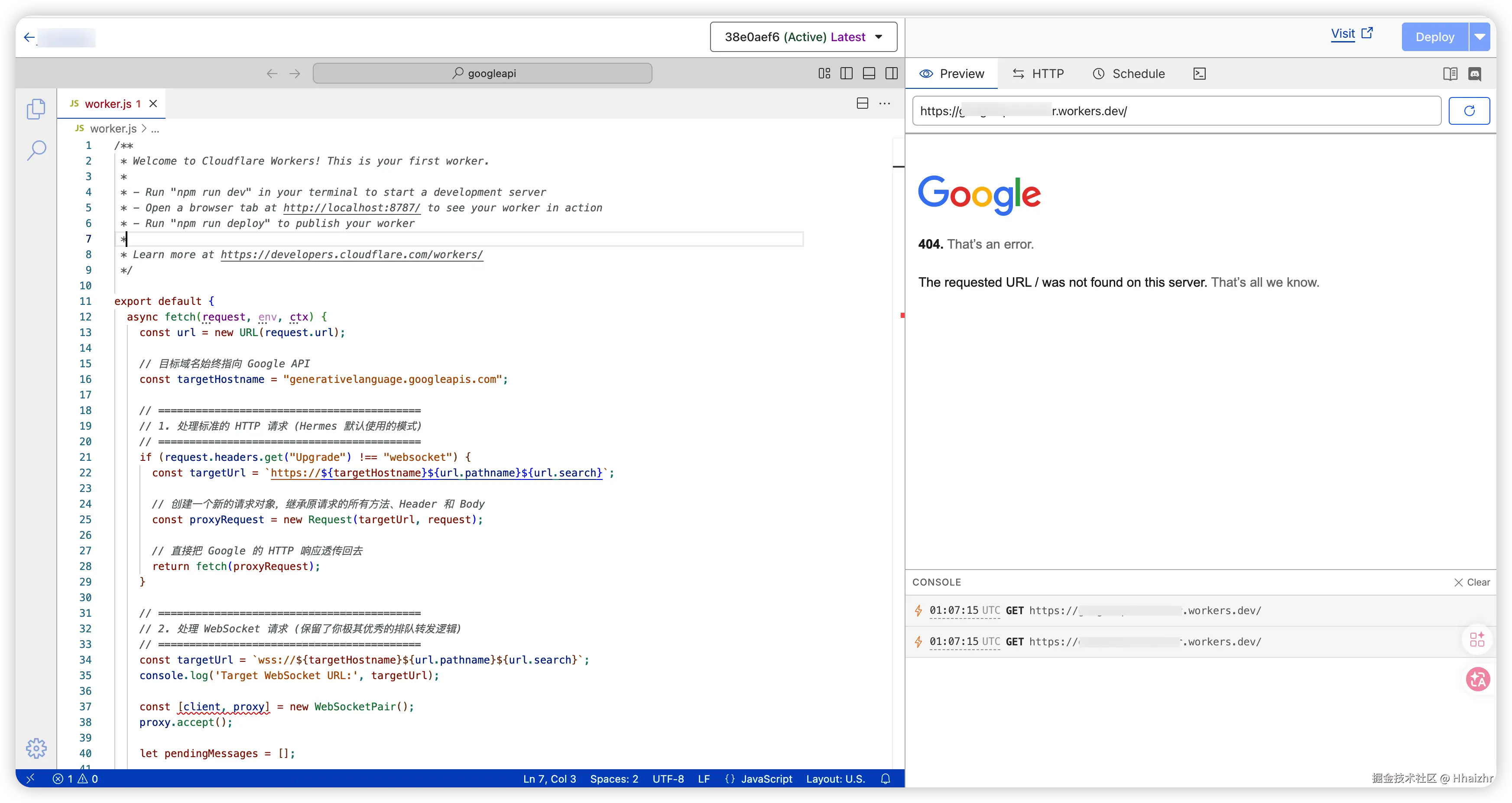This screenshot has height=803, width=1512.
Task: Click the split editor icon
Action: click(x=862, y=104)
